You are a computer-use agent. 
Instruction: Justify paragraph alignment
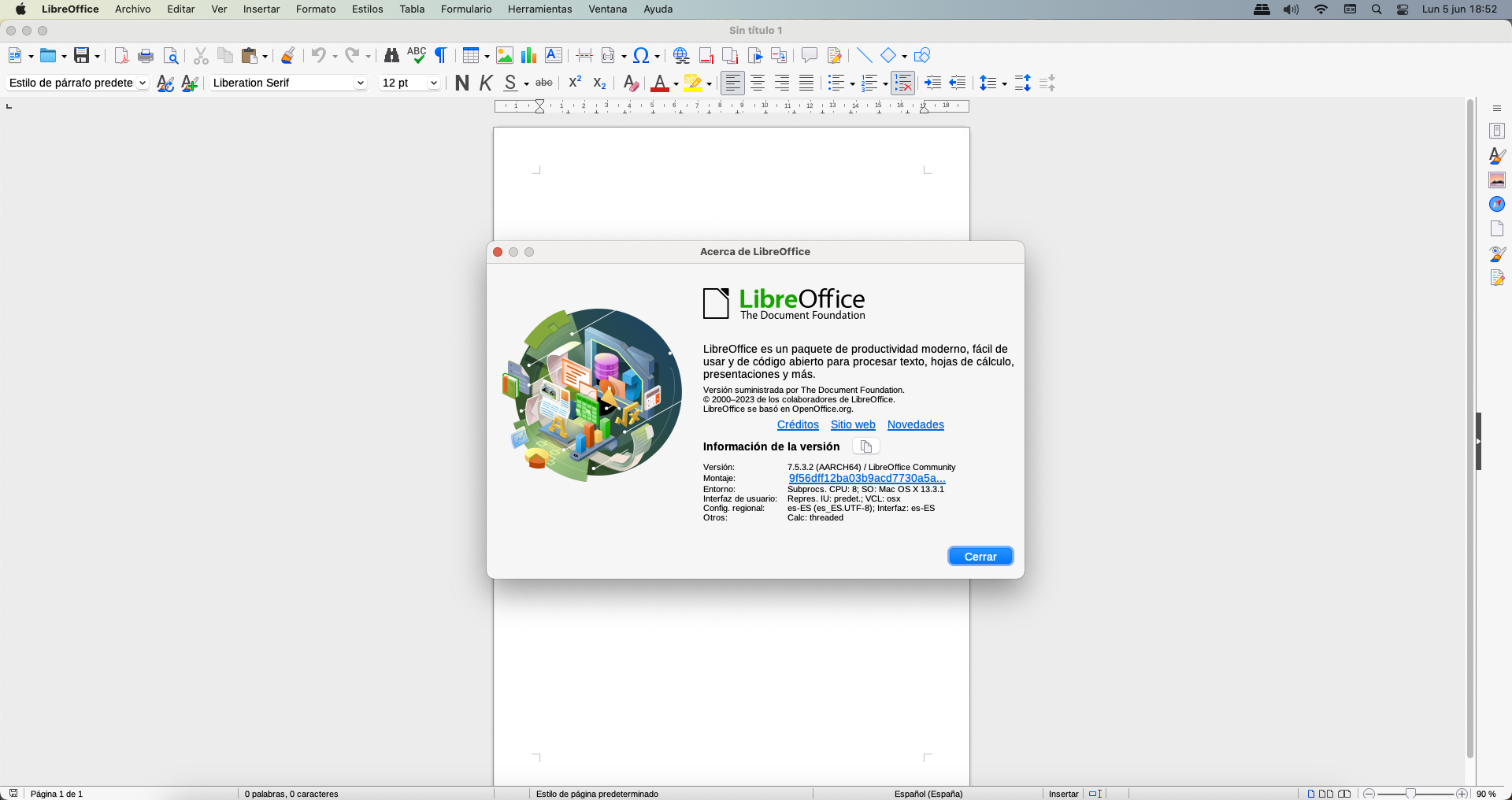[806, 83]
